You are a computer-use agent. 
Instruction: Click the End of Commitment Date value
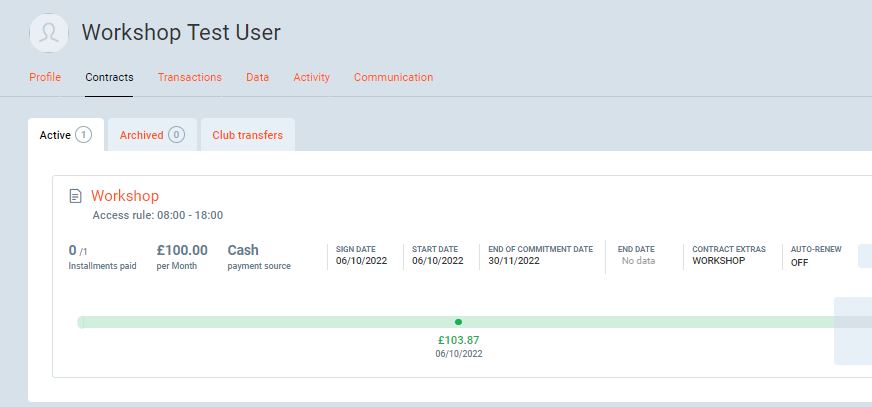click(x=514, y=261)
